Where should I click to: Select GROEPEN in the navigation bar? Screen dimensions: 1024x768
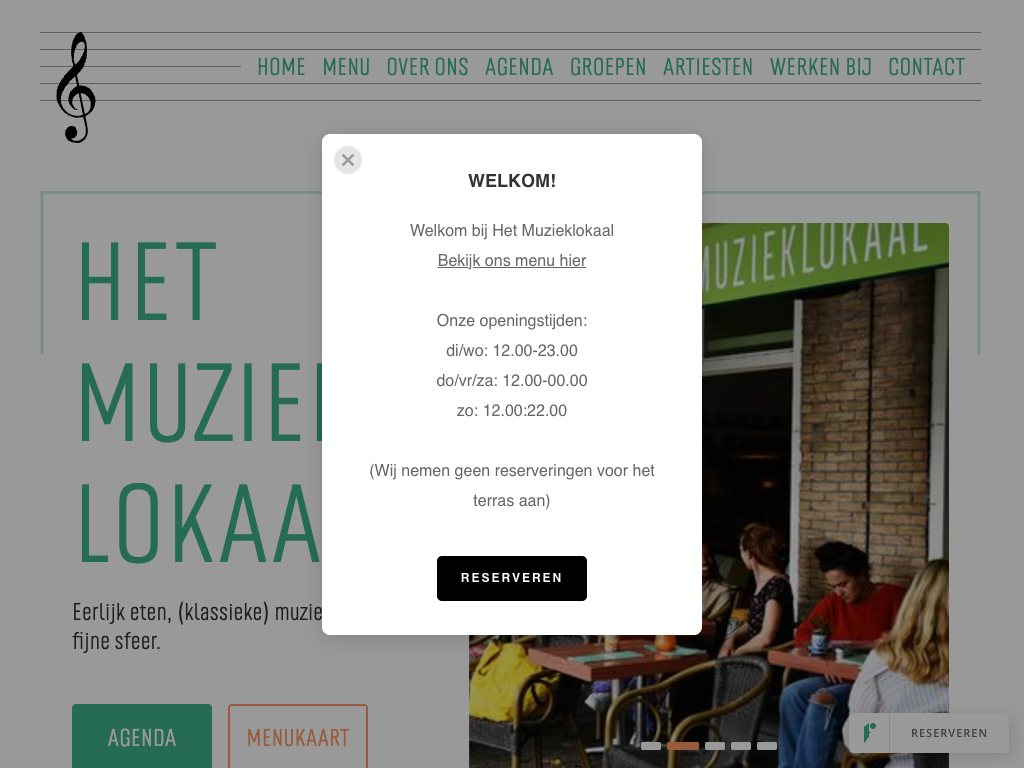coord(608,67)
